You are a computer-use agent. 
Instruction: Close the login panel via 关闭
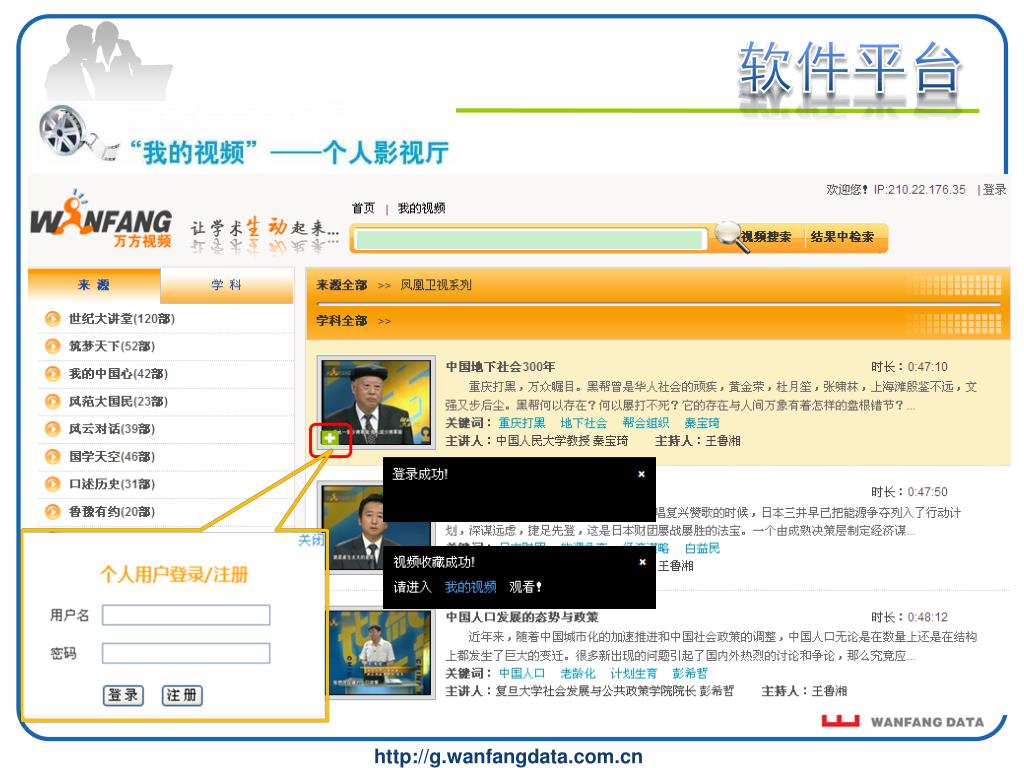tap(311, 540)
